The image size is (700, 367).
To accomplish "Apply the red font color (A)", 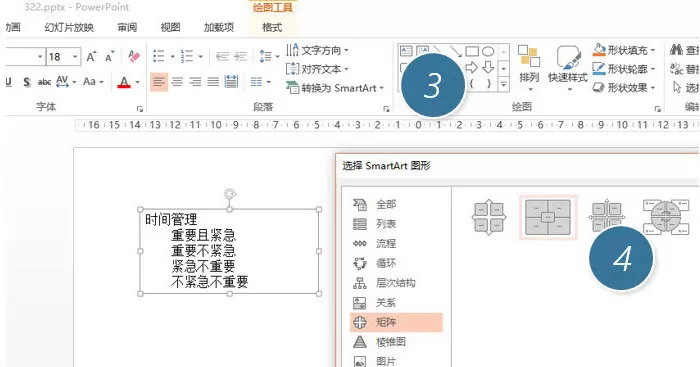I will (124, 82).
